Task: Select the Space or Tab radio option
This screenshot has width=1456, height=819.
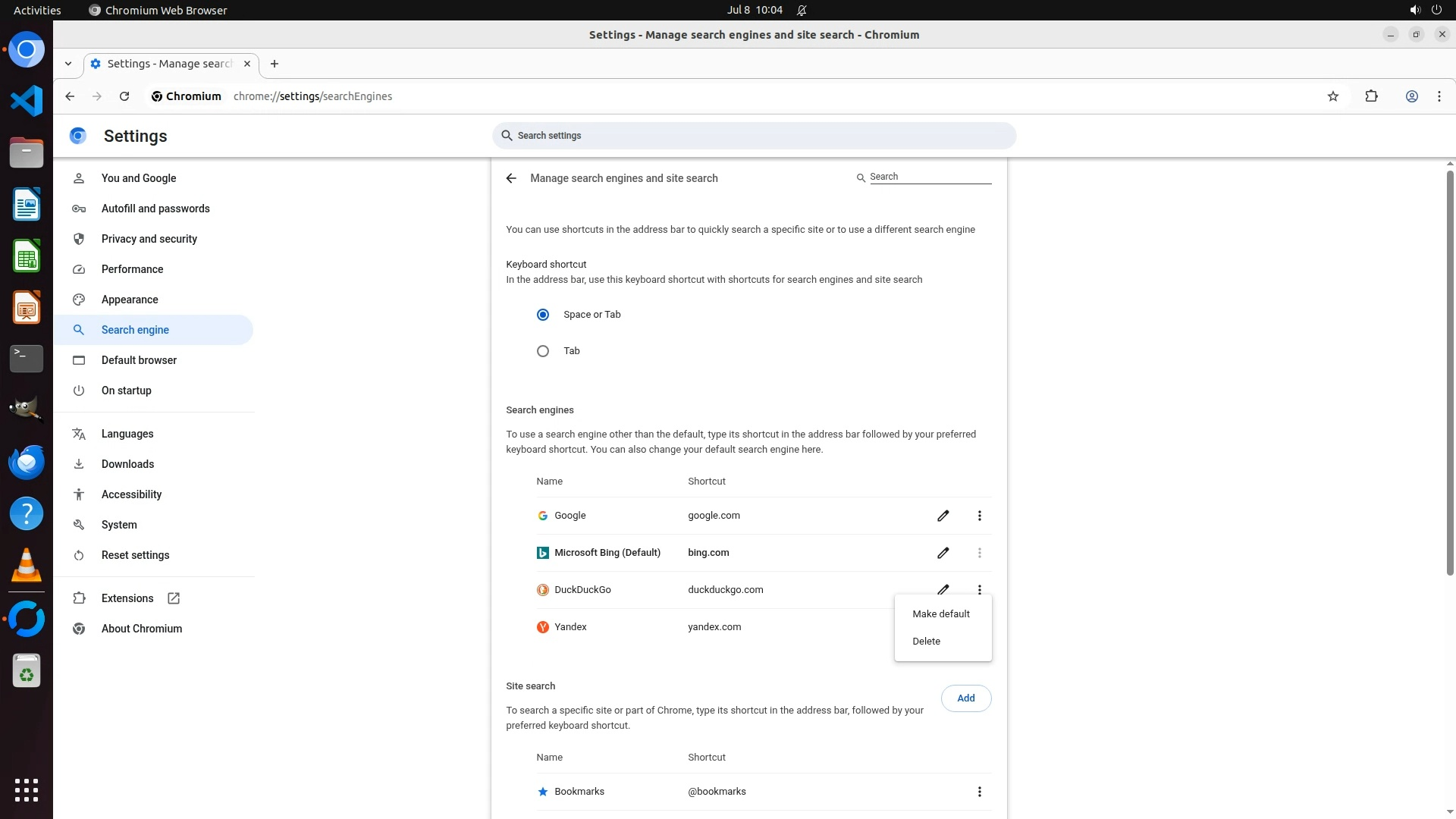Action: pyautogui.click(x=543, y=315)
